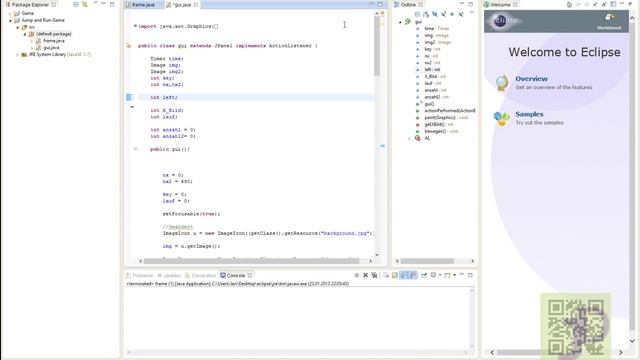
Task: Select bewegen() method in Outline
Action: [441, 131]
